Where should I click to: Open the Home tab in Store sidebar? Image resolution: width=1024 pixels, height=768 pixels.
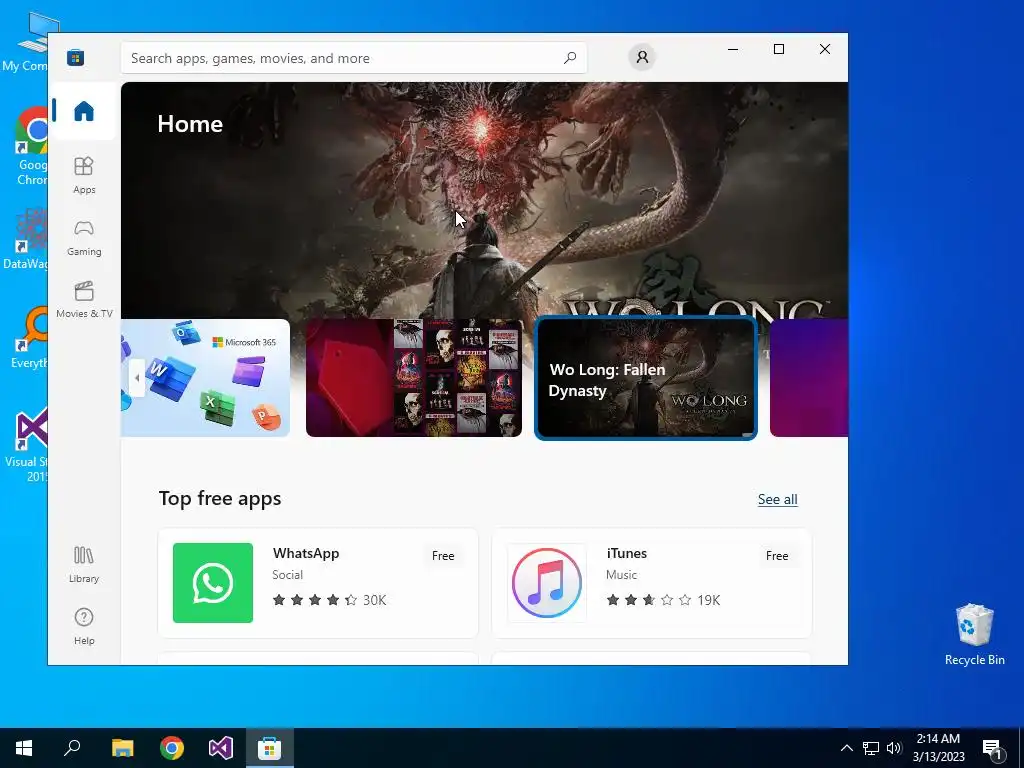(84, 111)
